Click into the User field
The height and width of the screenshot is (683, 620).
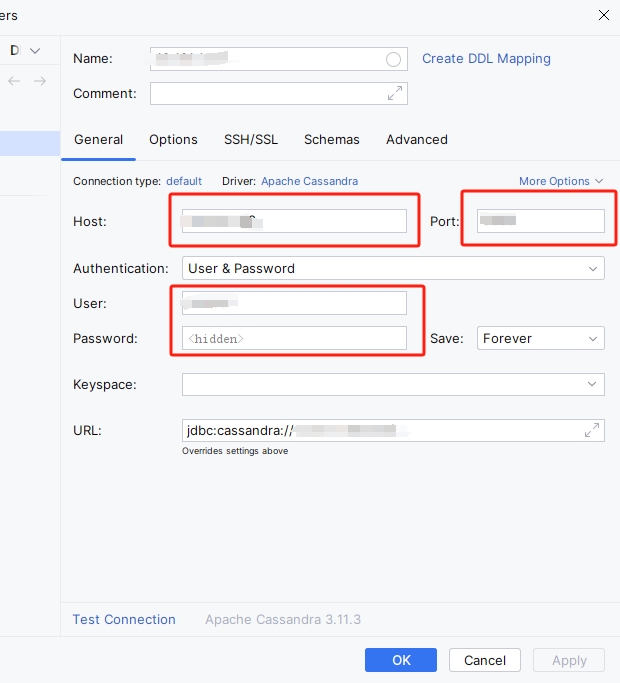pyautogui.click(x=294, y=303)
